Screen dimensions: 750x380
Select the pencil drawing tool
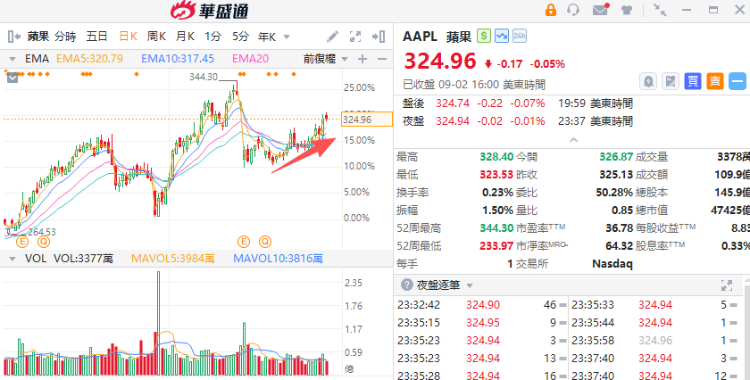332,36
